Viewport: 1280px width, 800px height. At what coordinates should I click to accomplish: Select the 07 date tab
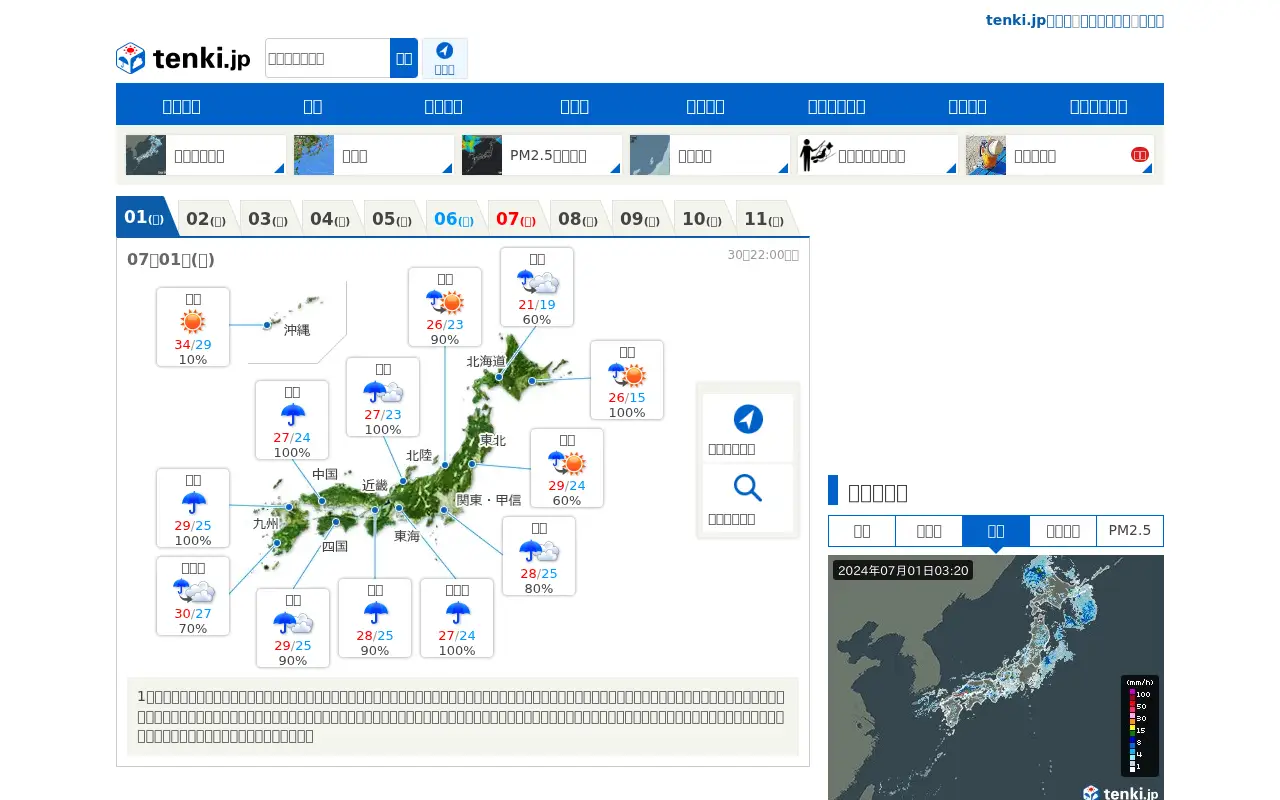coord(517,219)
